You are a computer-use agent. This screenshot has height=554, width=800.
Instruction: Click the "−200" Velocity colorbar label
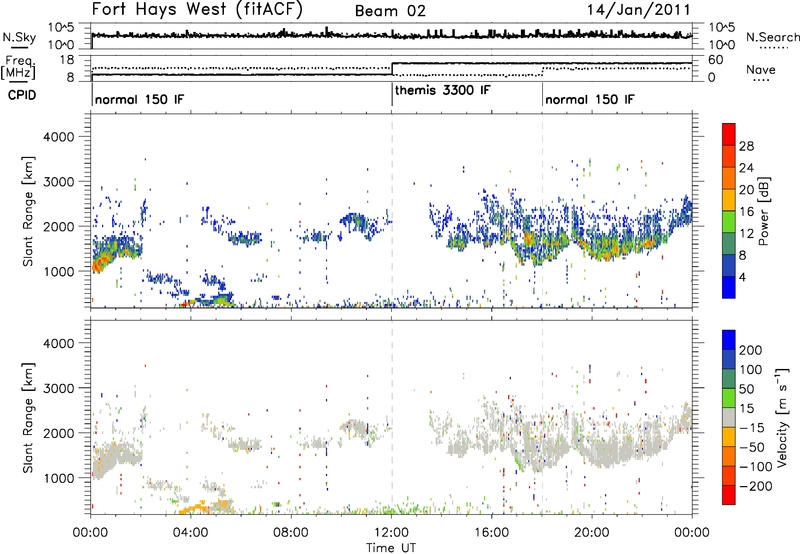754,486
